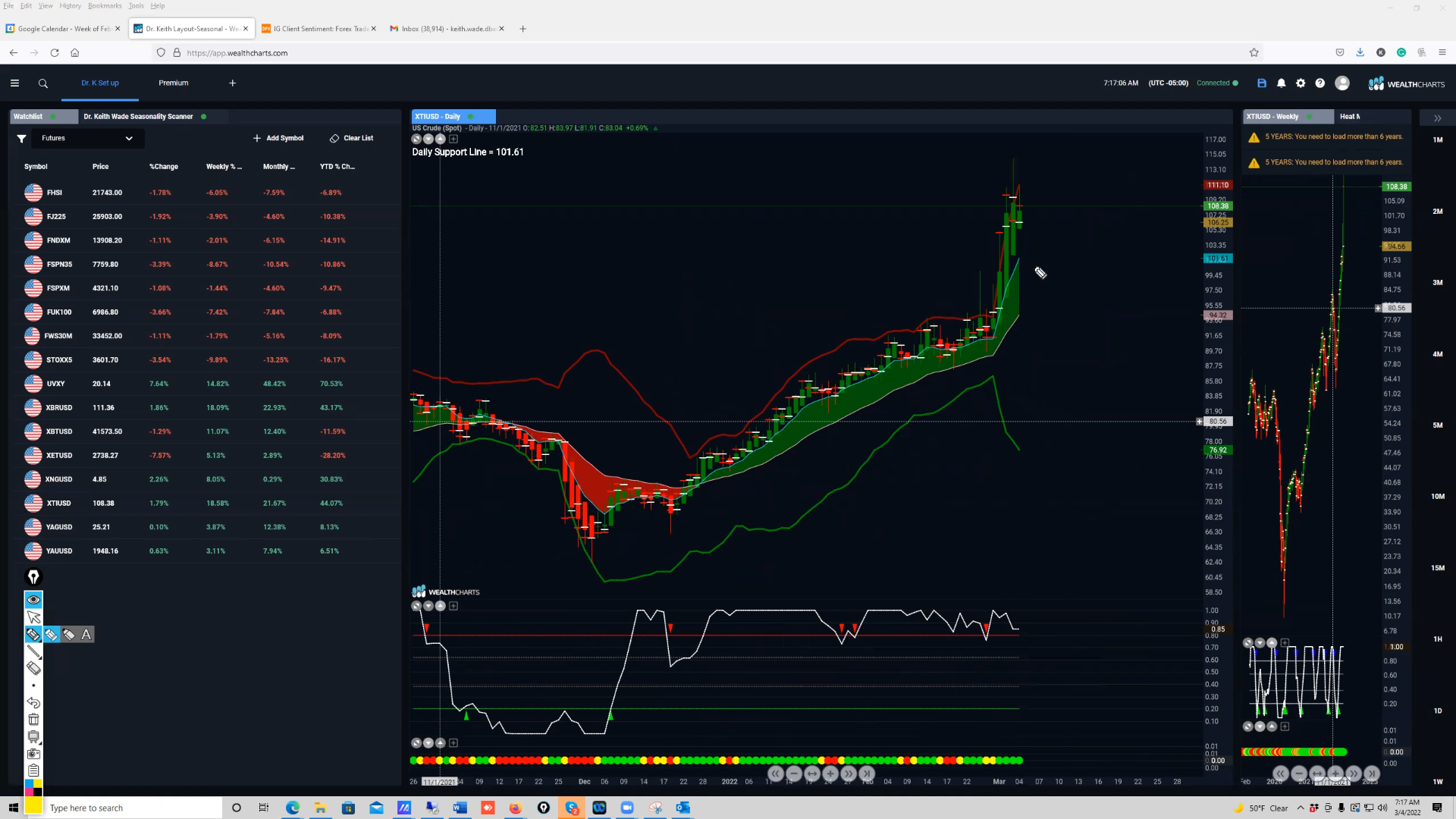1456x819 pixels.
Task: Select the 15M timeframe button
Action: point(1438,568)
